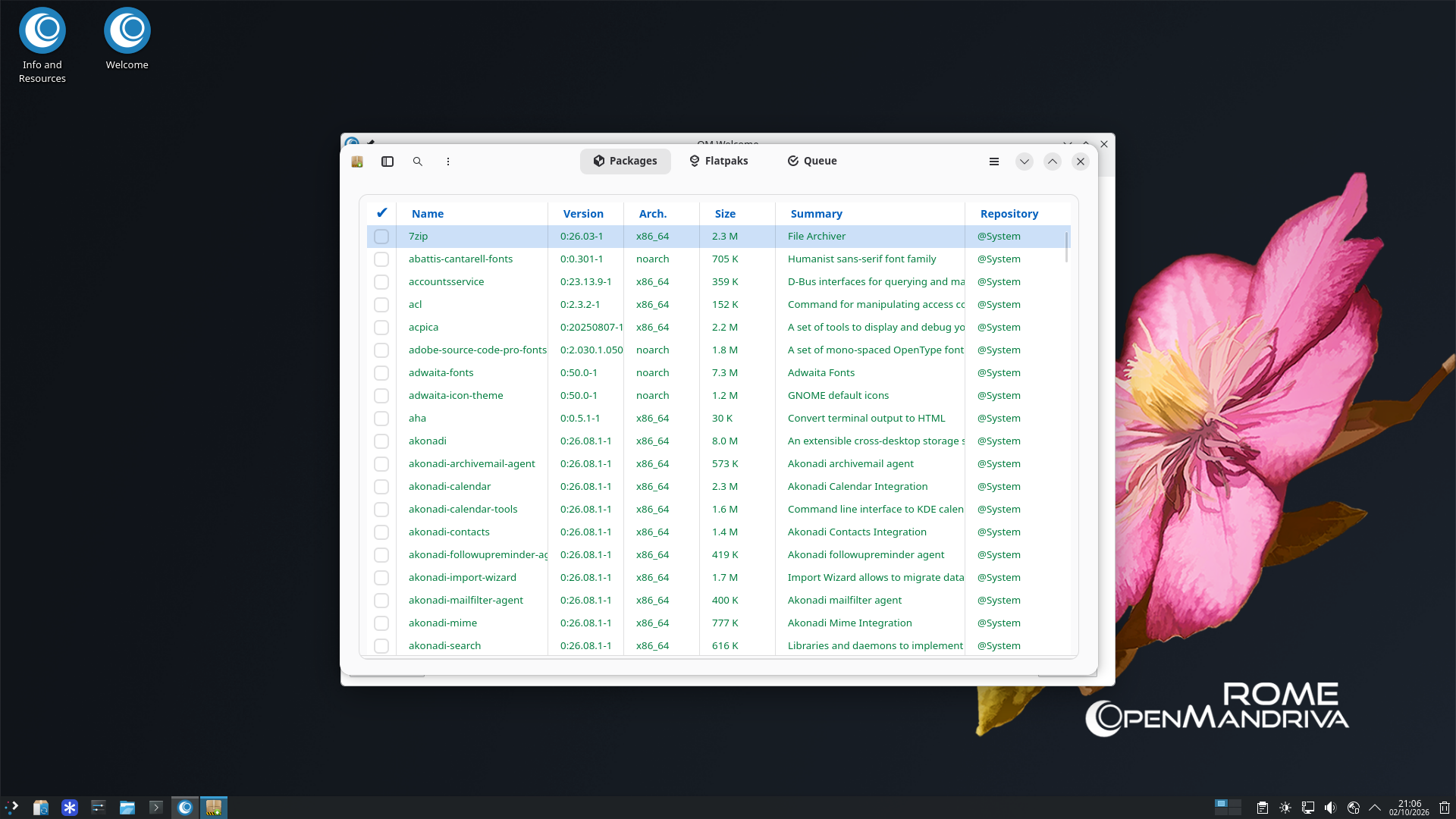Click the package list vertical scrollbar
The image size is (1456, 819).
click(1066, 247)
